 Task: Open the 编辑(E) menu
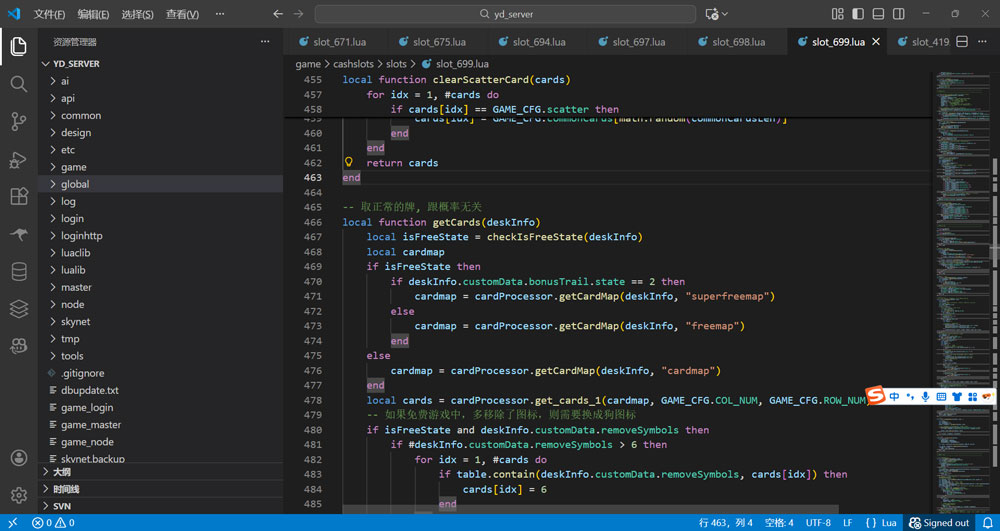(x=93, y=14)
